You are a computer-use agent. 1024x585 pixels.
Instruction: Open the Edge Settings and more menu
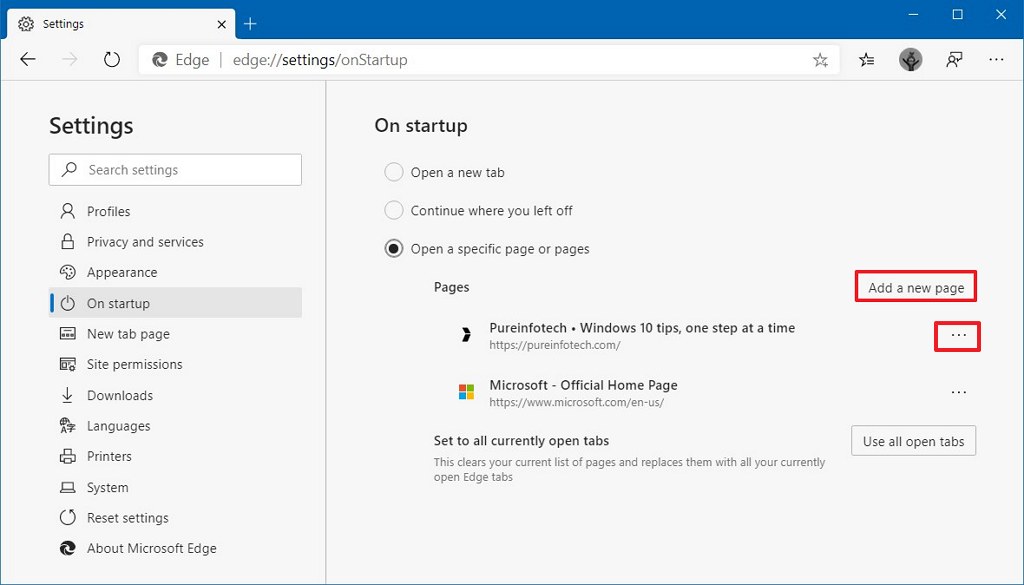click(996, 60)
